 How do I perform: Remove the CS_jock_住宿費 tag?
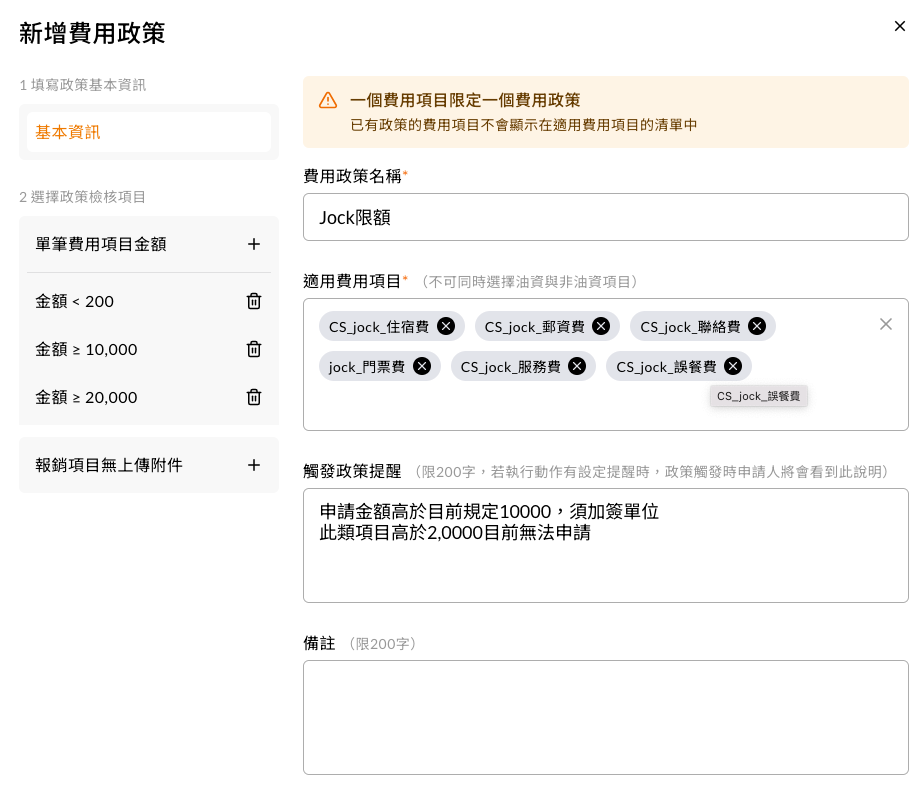(446, 326)
